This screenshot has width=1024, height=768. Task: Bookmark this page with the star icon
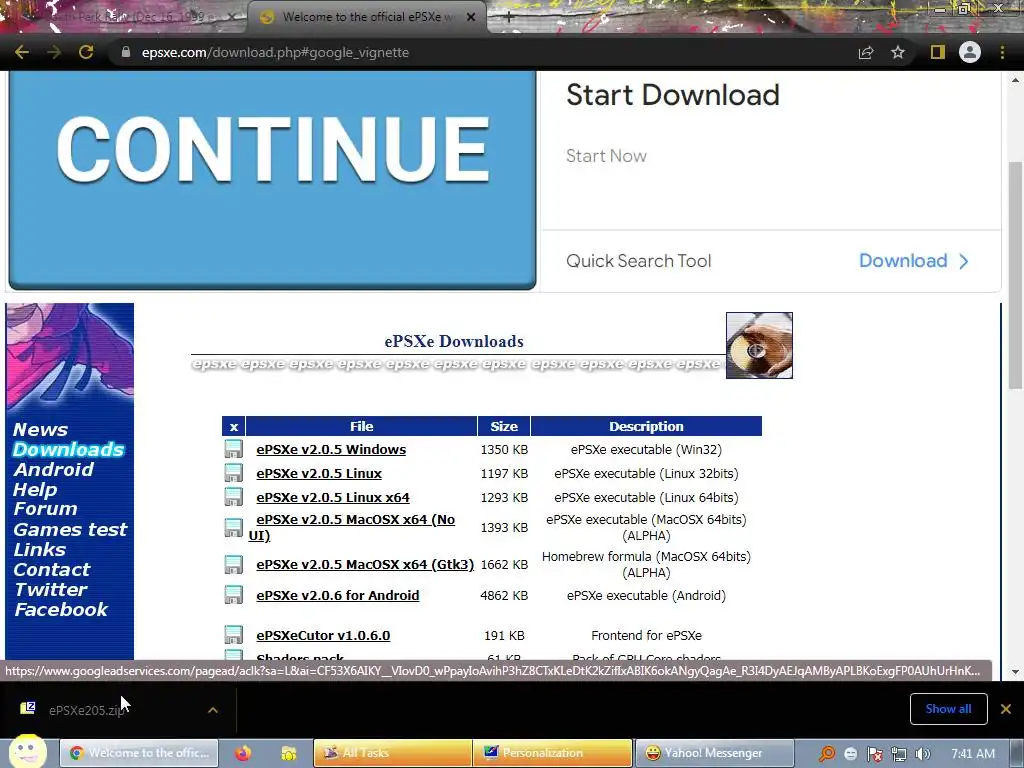pyautogui.click(x=898, y=52)
